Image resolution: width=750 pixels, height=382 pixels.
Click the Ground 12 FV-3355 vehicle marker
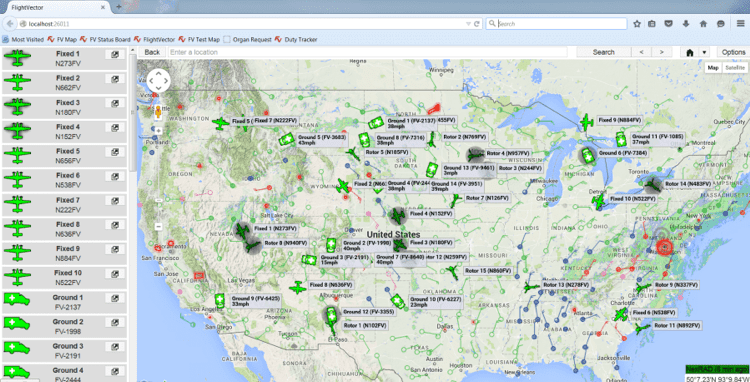click(331, 315)
